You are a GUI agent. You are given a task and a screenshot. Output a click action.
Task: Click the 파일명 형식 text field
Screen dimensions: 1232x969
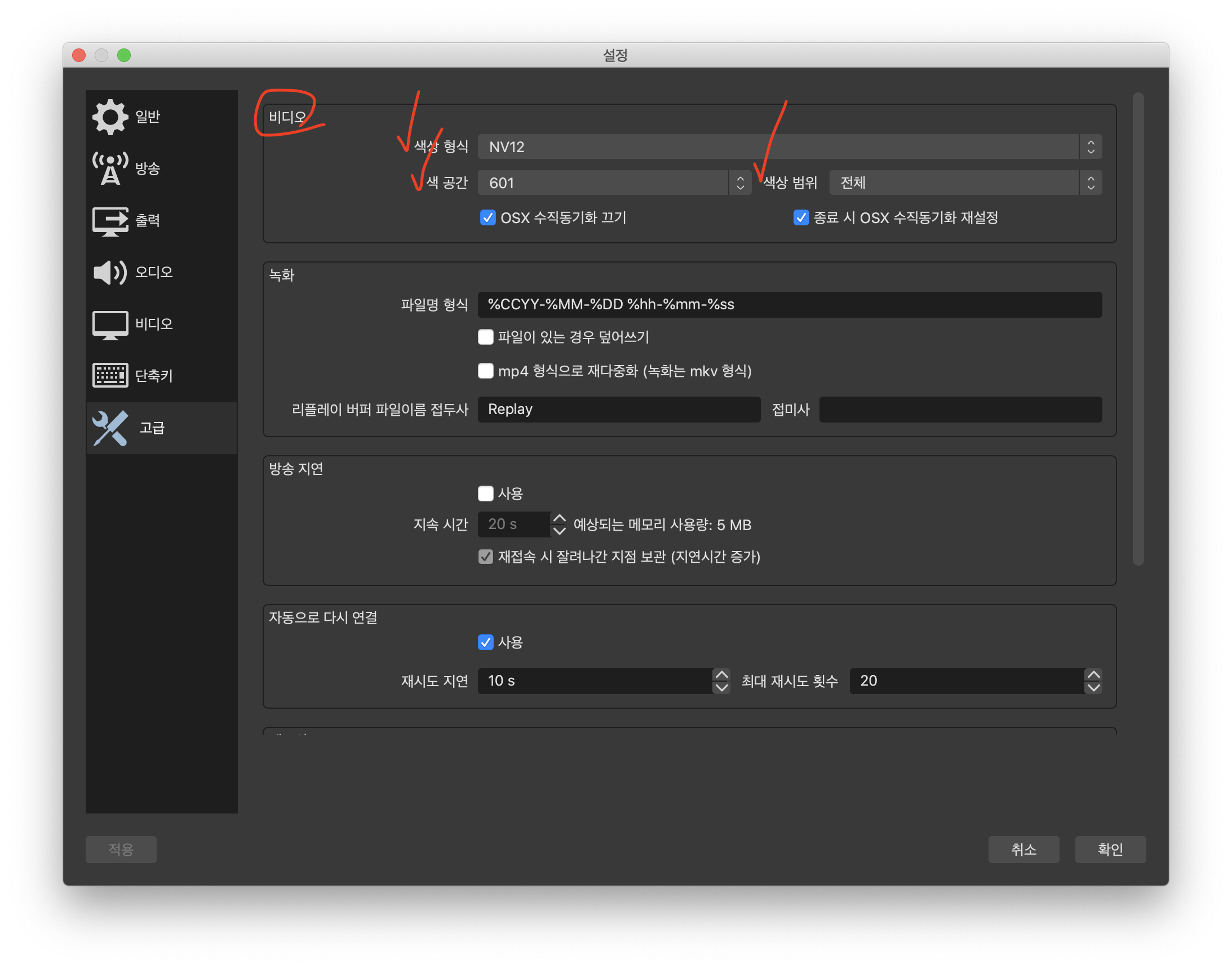click(x=790, y=305)
